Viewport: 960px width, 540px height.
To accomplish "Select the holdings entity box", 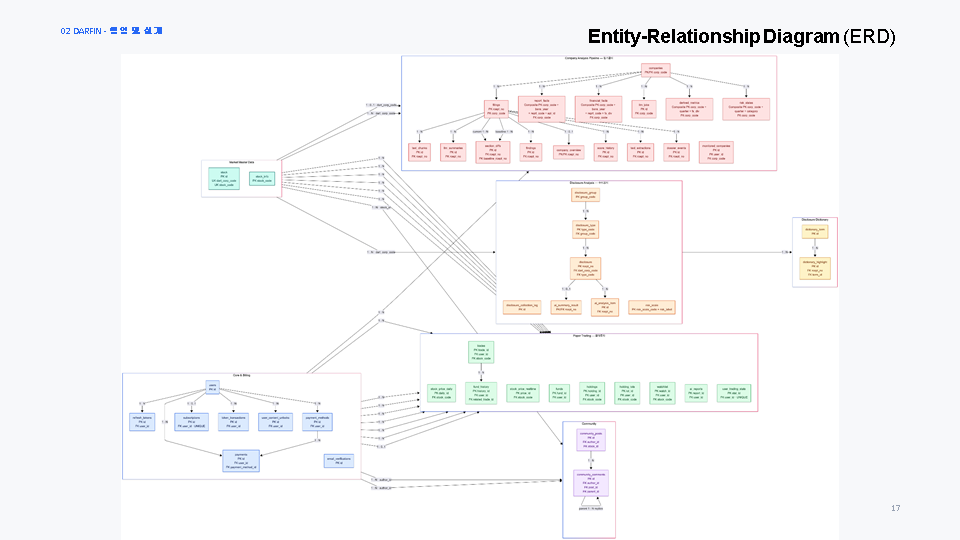I will [592, 393].
